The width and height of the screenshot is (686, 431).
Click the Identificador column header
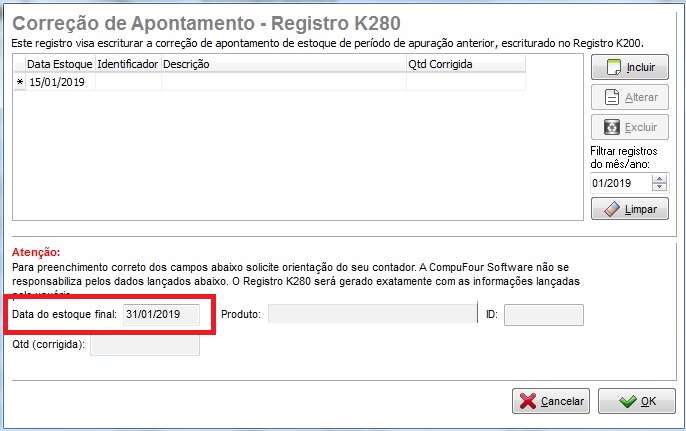pos(128,64)
